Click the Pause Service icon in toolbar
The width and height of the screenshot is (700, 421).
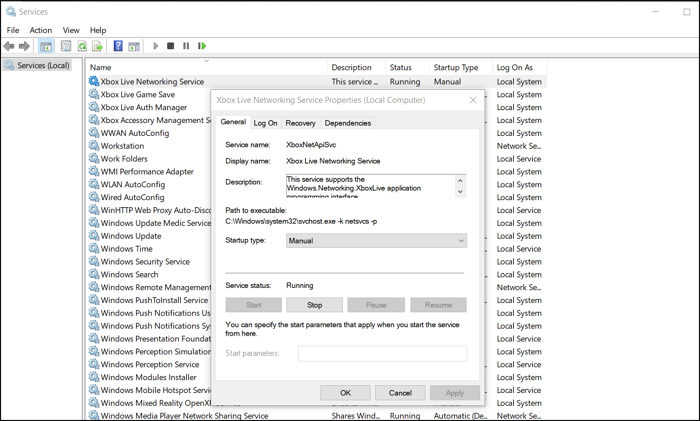(186, 46)
